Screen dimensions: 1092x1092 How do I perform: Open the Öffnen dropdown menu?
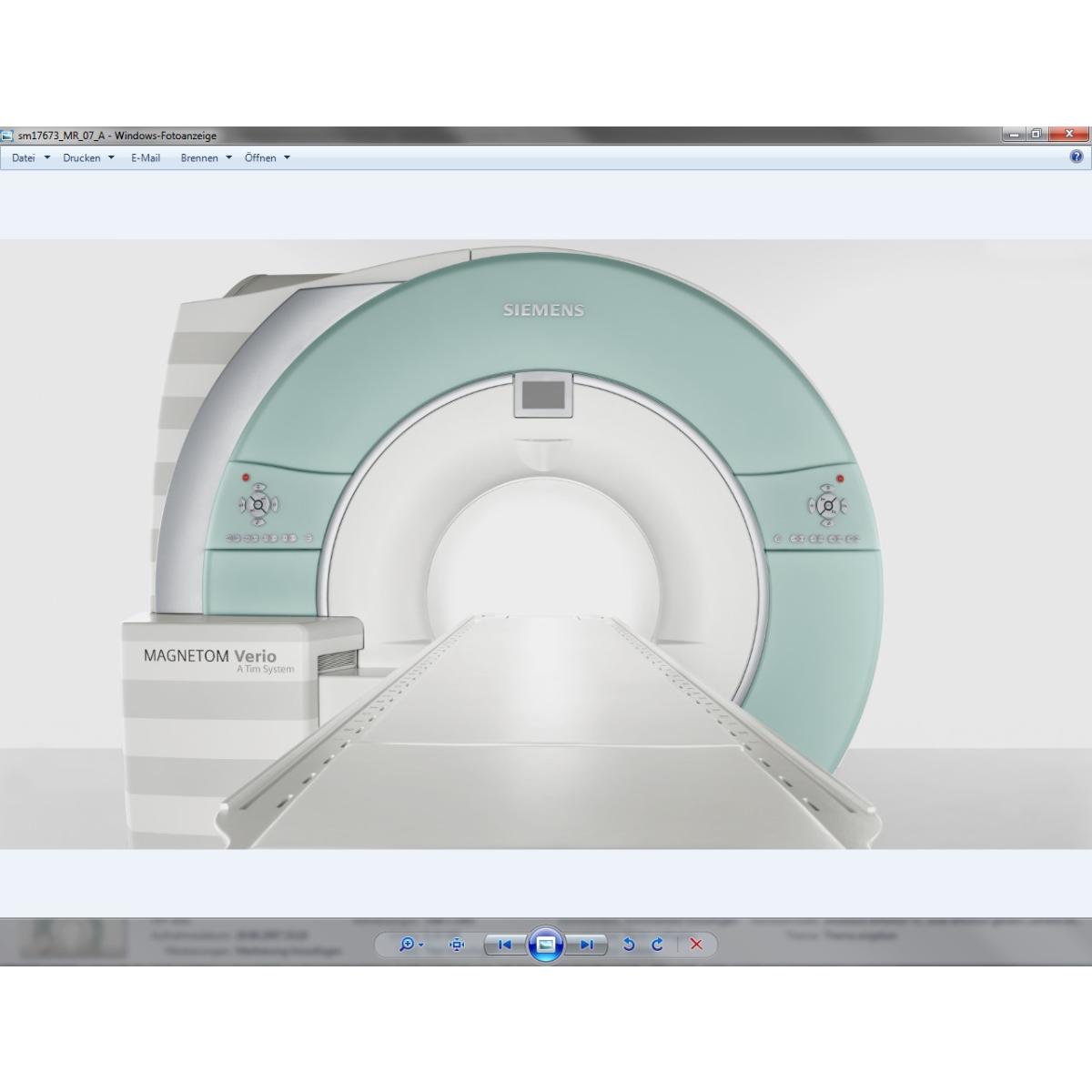pyautogui.click(x=267, y=157)
